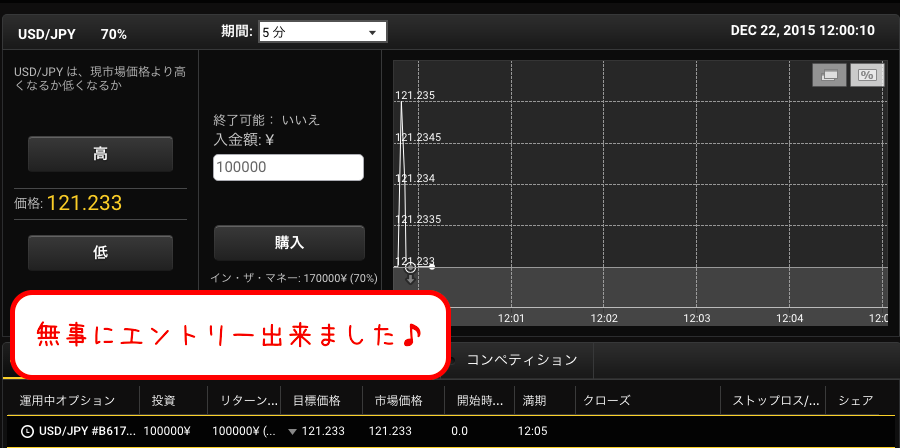Click the 121.2345 chart price label
The height and width of the screenshot is (448, 900).
(x=418, y=137)
